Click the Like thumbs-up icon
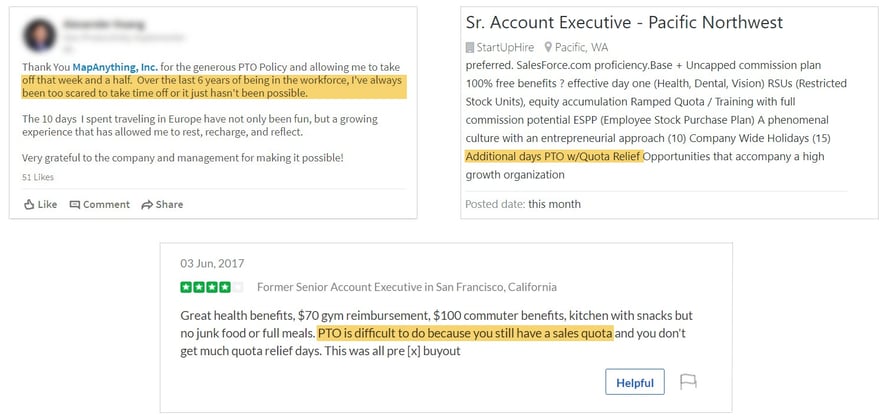Viewport: 888px width, 420px height. tap(29, 204)
